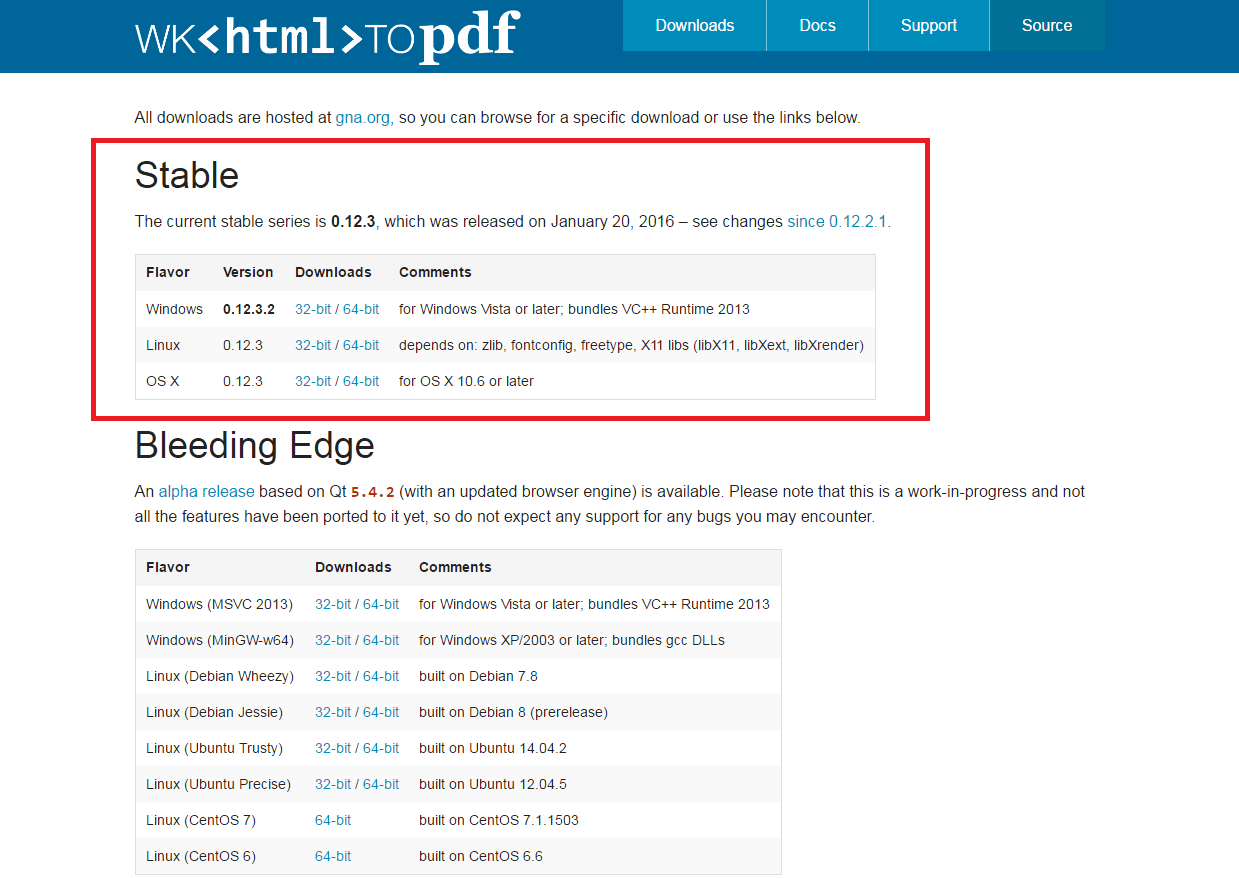Open the Source navigation tab
This screenshot has width=1239, height=878.
[1046, 26]
